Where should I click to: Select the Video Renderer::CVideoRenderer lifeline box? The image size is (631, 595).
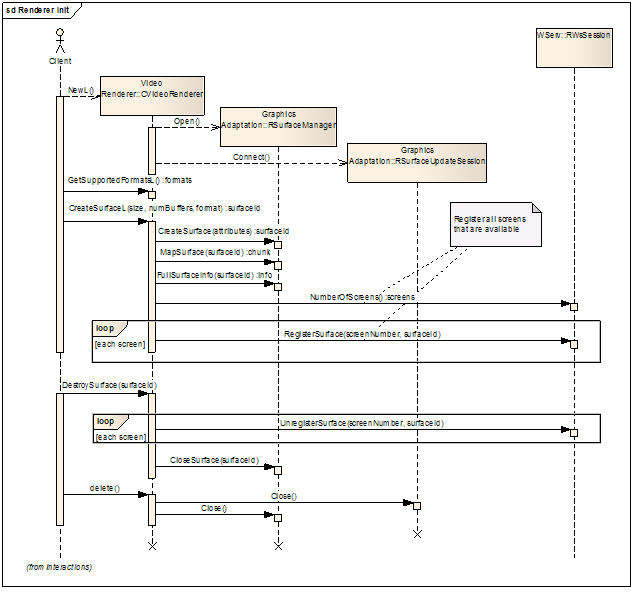click(x=152, y=95)
